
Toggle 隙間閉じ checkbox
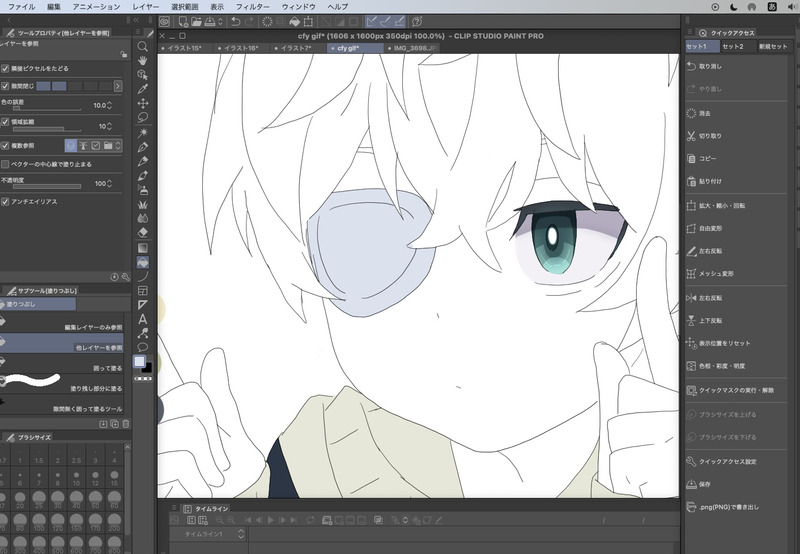pos(5,86)
